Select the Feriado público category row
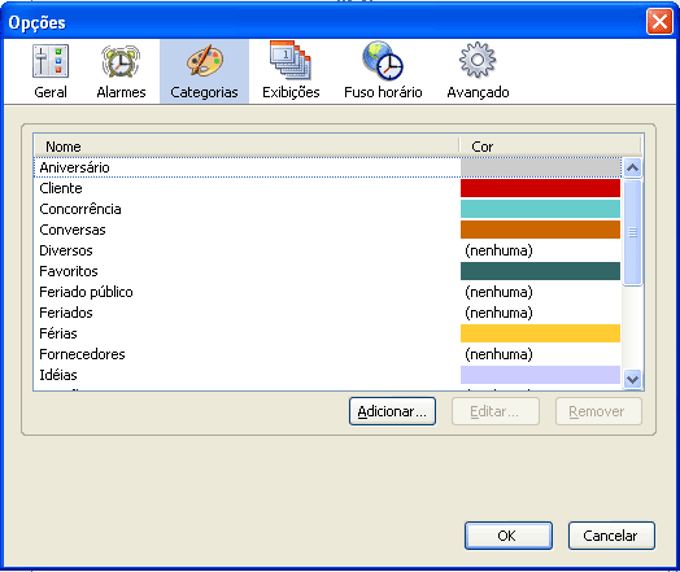This screenshot has height=572, width=680. click(327, 292)
